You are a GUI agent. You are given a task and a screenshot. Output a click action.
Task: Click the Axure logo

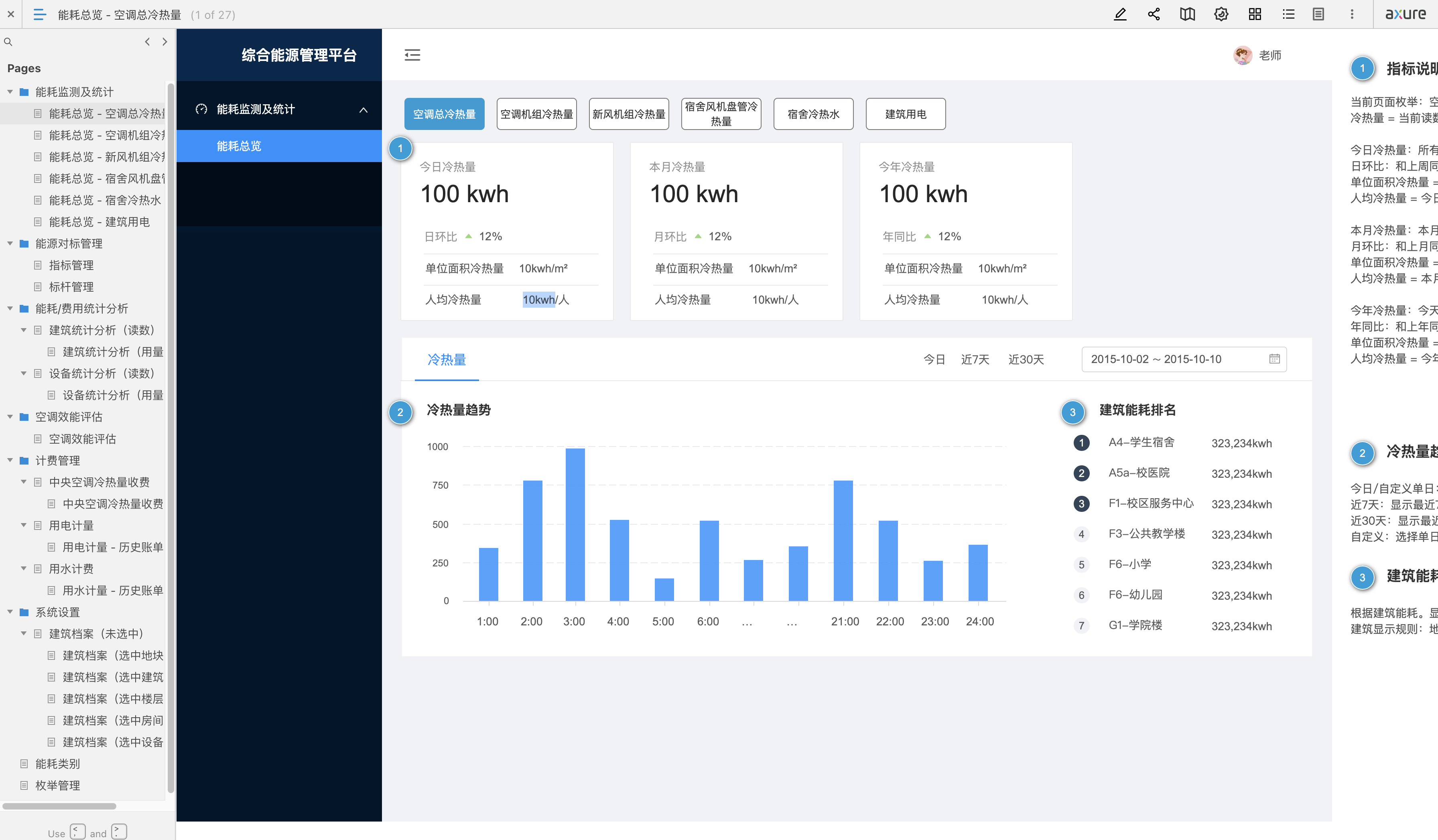click(x=1406, y=14)
